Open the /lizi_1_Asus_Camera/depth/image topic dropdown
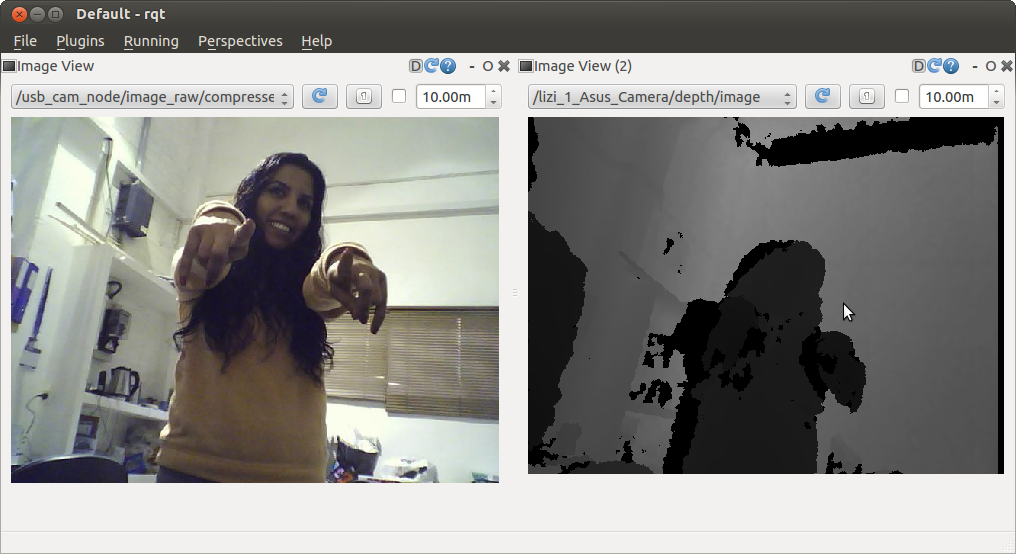 coord(661,97)
